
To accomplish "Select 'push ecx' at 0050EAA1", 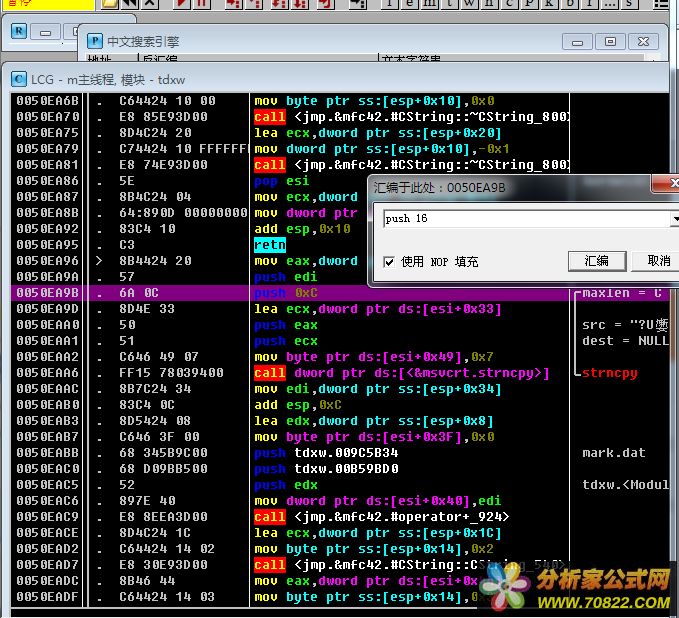I will (286, 341).
